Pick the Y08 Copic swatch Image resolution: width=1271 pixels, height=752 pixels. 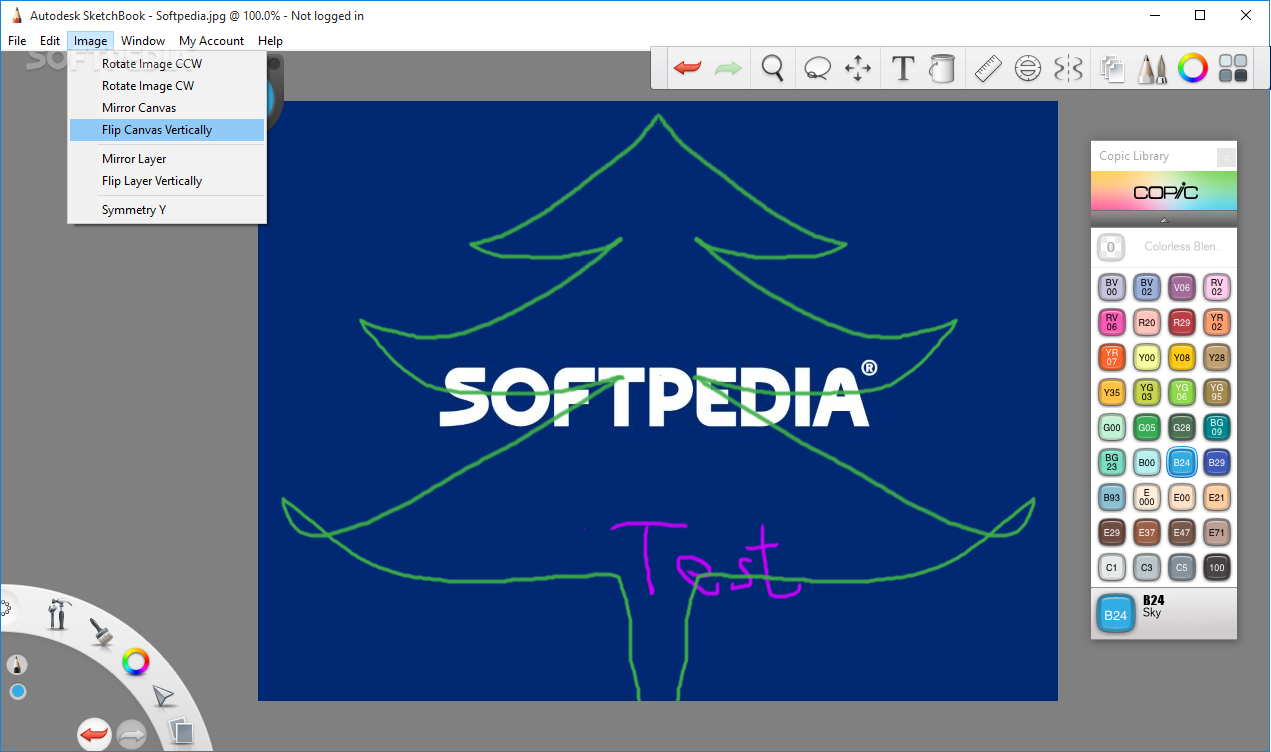(1182, 358)
